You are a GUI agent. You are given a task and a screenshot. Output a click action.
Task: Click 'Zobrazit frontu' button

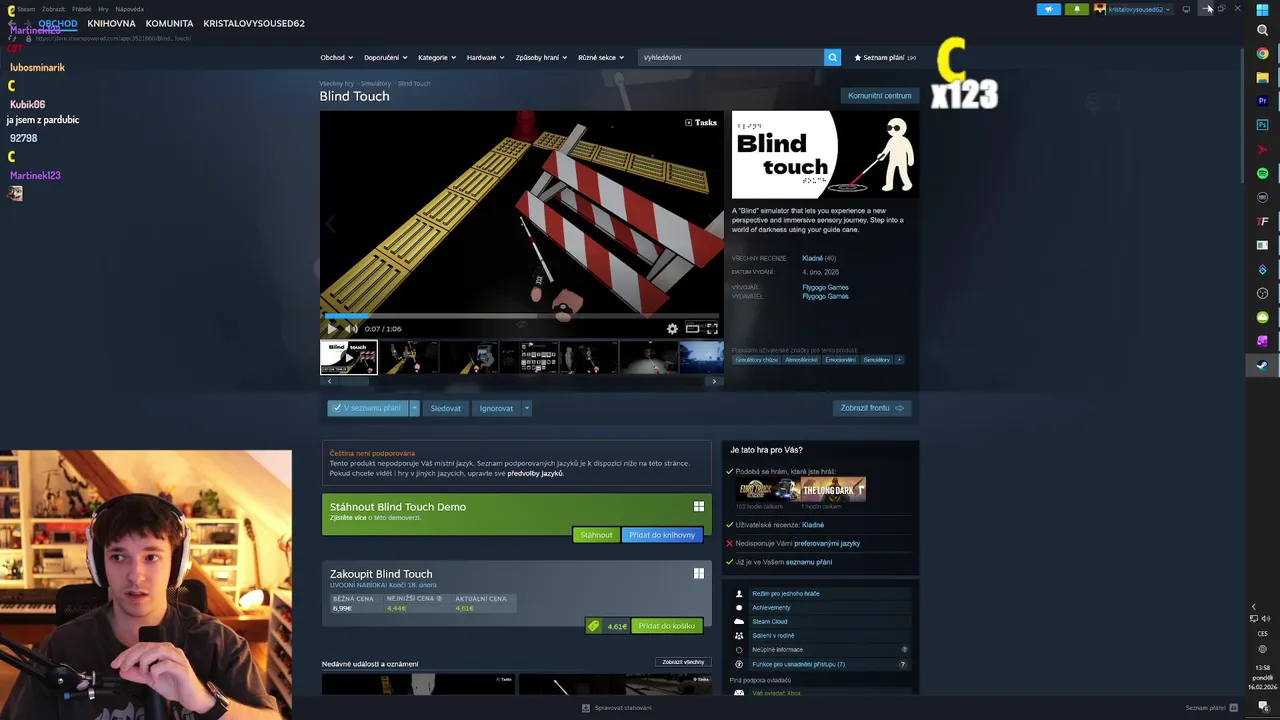[x=872, y=408]
